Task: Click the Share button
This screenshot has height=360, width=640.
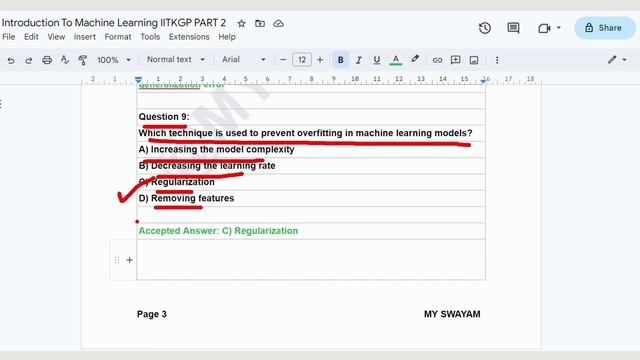Action: tap(605, 28)
